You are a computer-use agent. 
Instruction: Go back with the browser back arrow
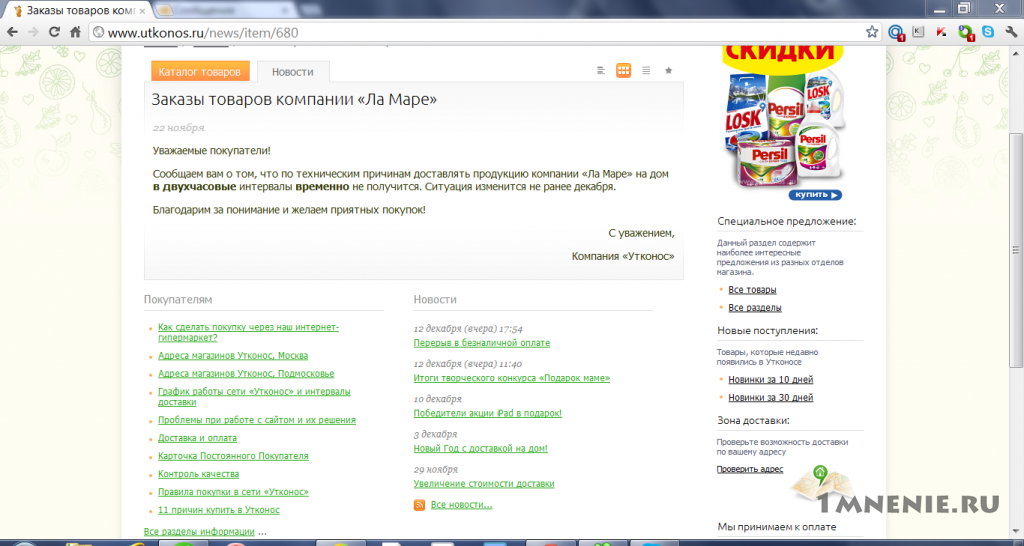[13, 32]
